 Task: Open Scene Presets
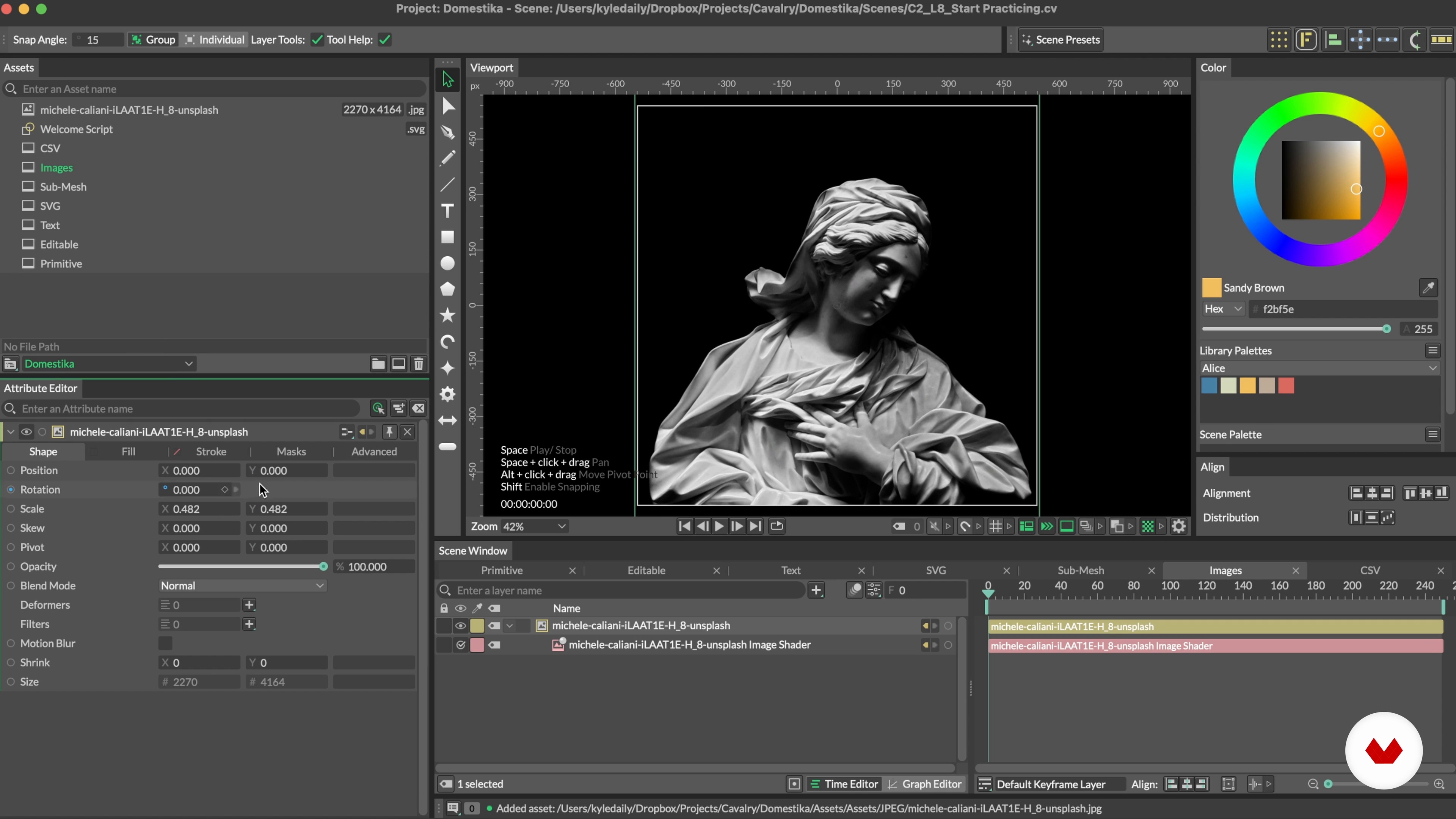(x=1061, y=39)
